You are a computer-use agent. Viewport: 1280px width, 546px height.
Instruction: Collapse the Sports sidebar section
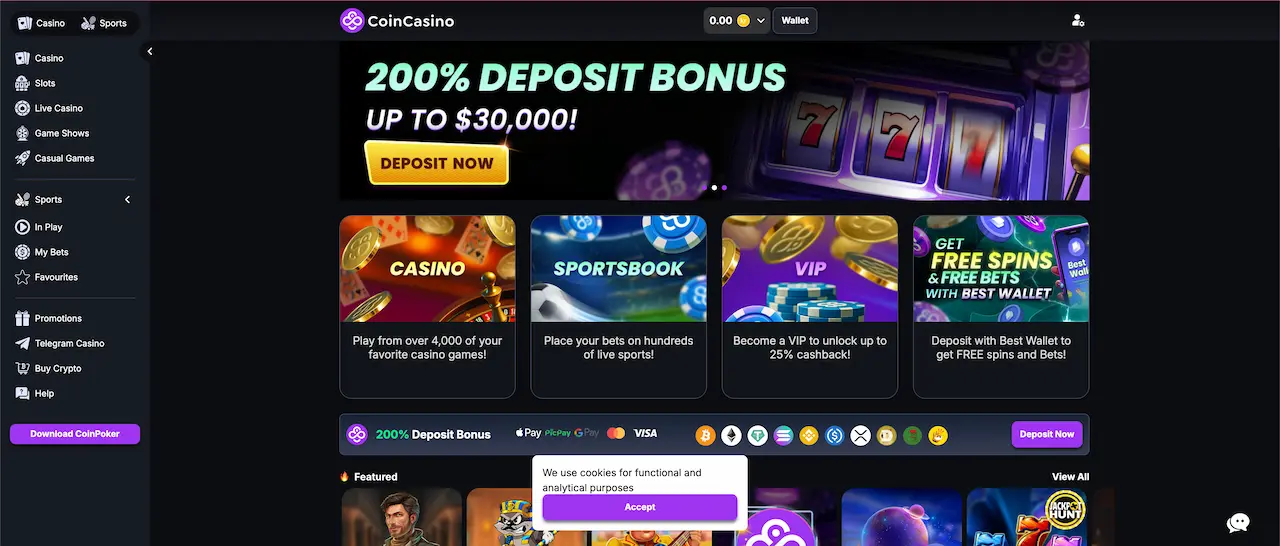(x=127, y=200)
